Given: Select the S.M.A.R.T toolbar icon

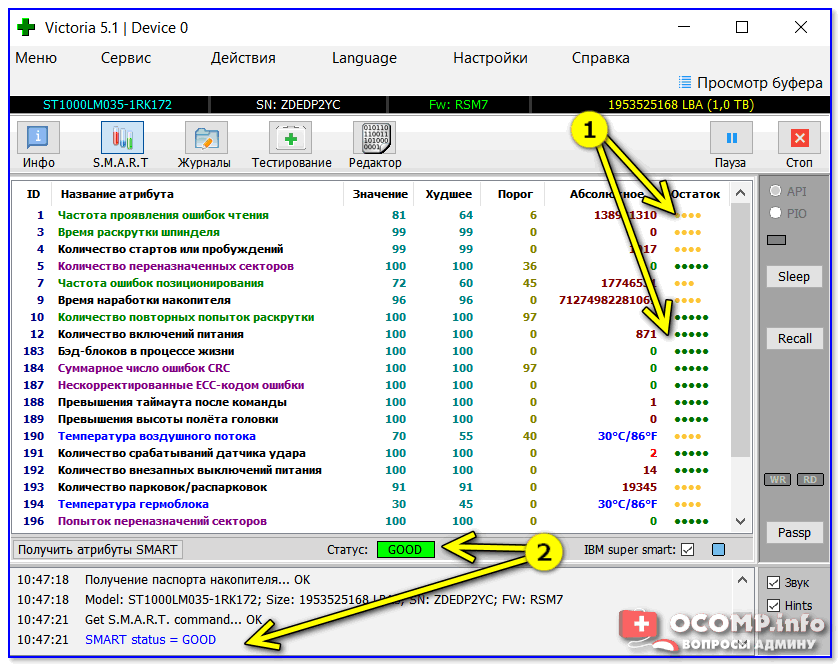Looking at the screenshot, I should [x=121, y=138].
